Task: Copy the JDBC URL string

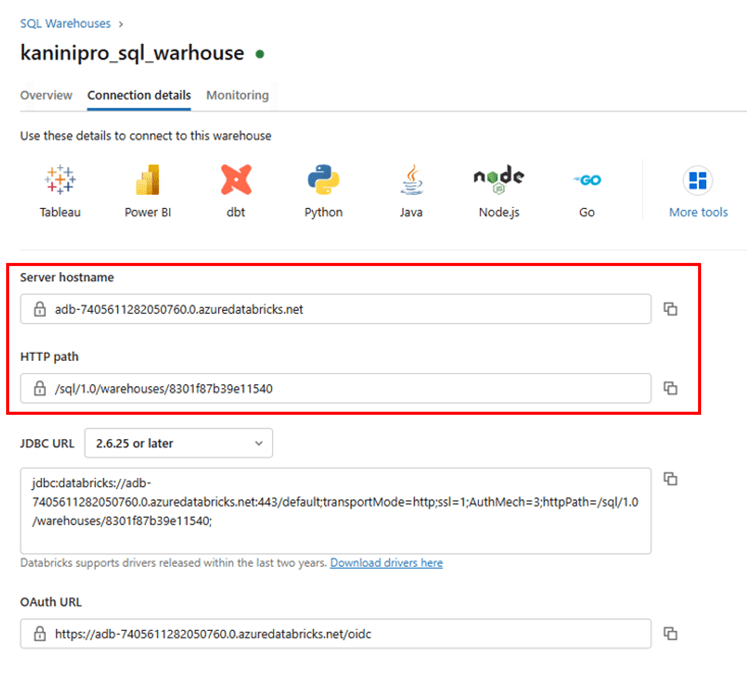Action: [x=671, y=479]
